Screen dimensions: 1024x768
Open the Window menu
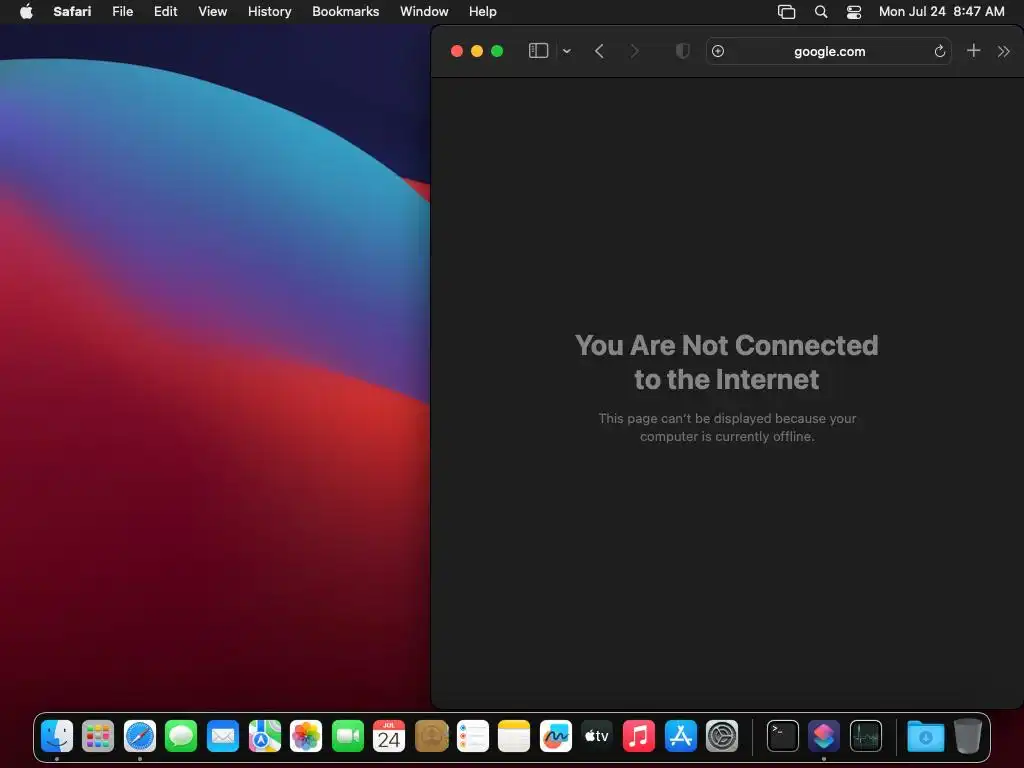click(424, 11)
